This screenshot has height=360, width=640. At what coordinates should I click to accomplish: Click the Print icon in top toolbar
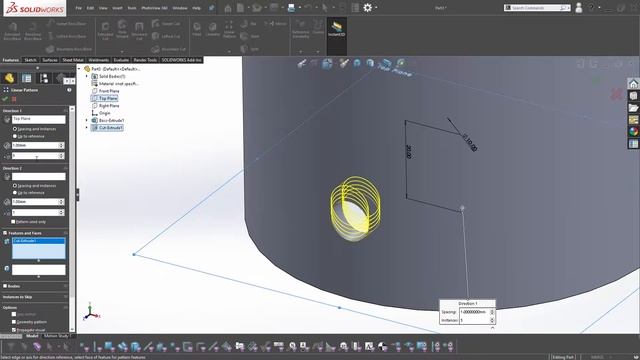[x=291, y=8]
